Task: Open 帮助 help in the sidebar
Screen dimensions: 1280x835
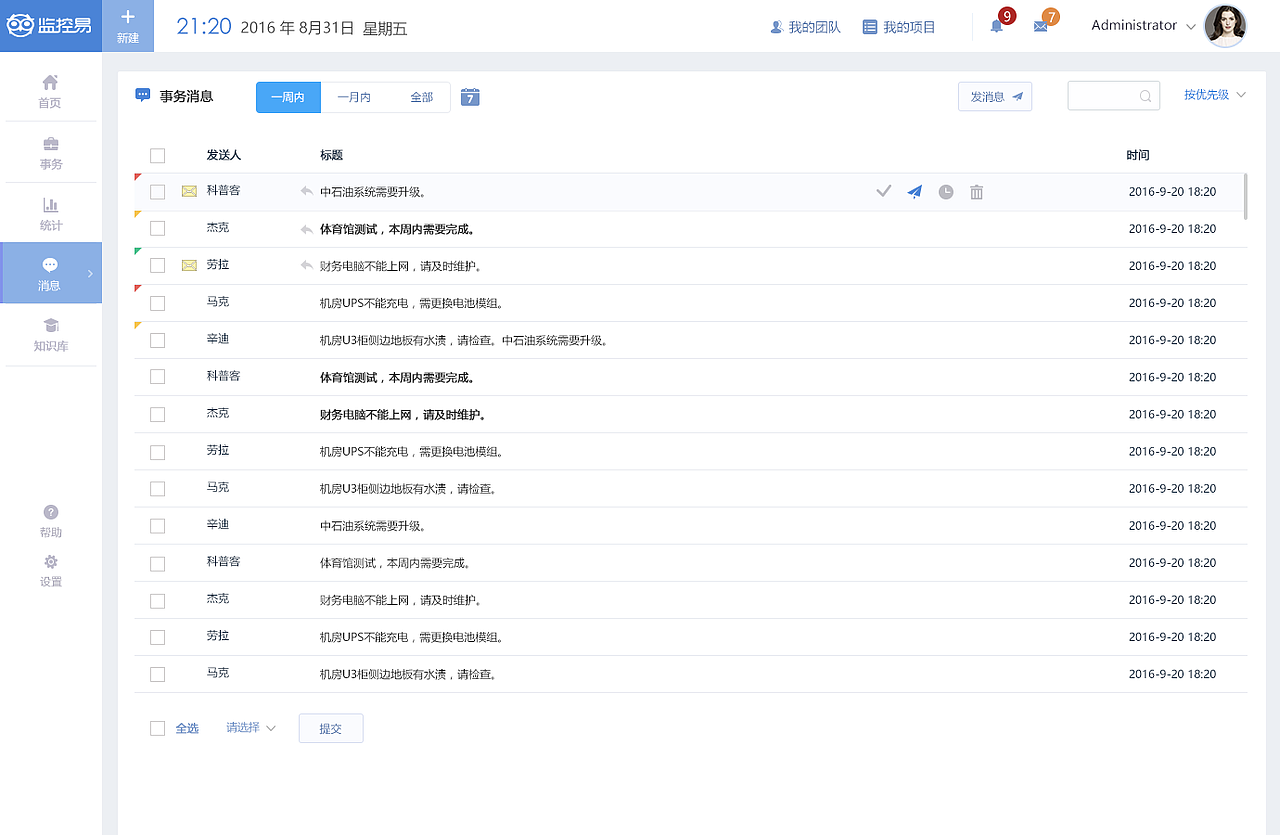Action: point(51,521)
